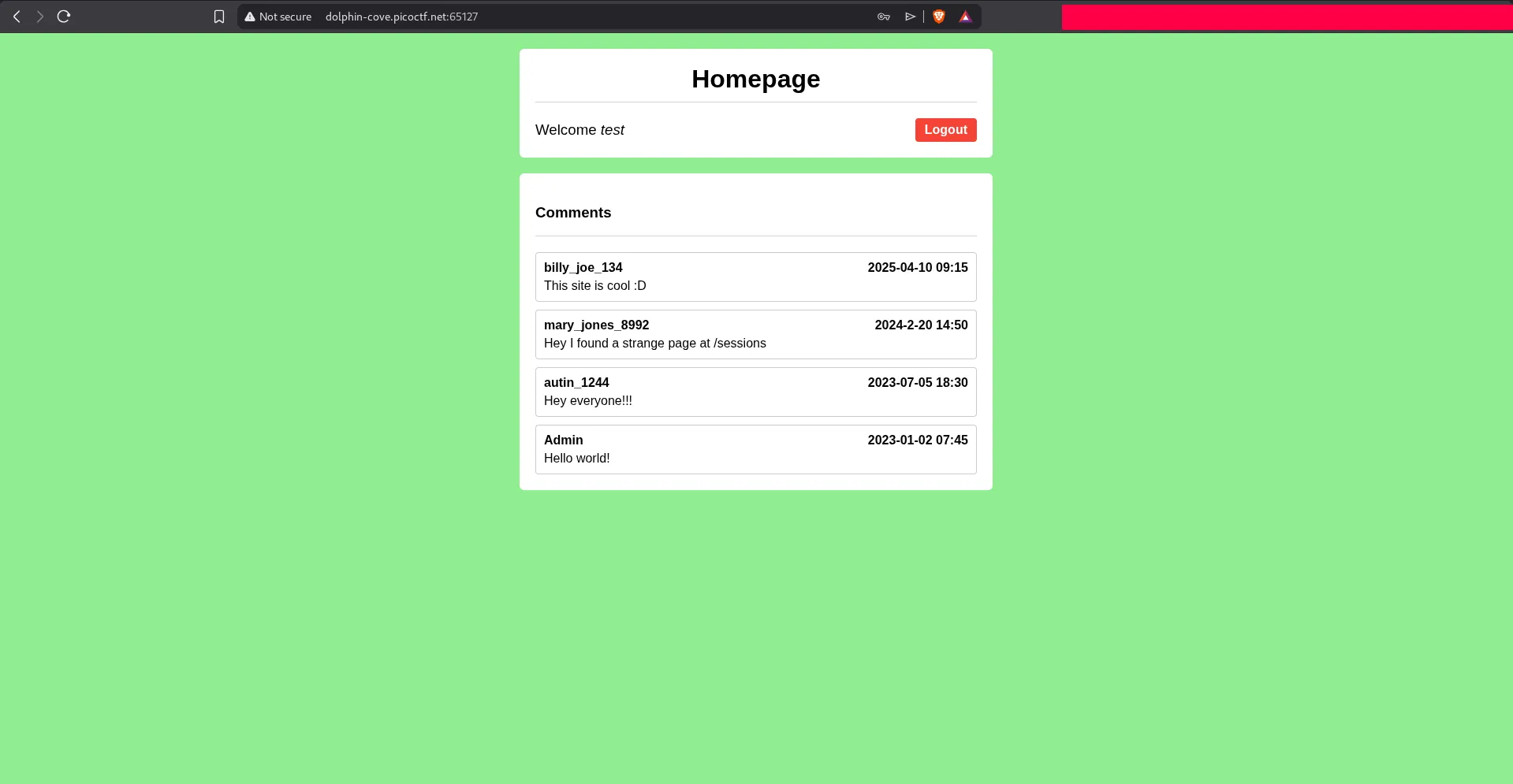Focus the address bar URL text

401,17
